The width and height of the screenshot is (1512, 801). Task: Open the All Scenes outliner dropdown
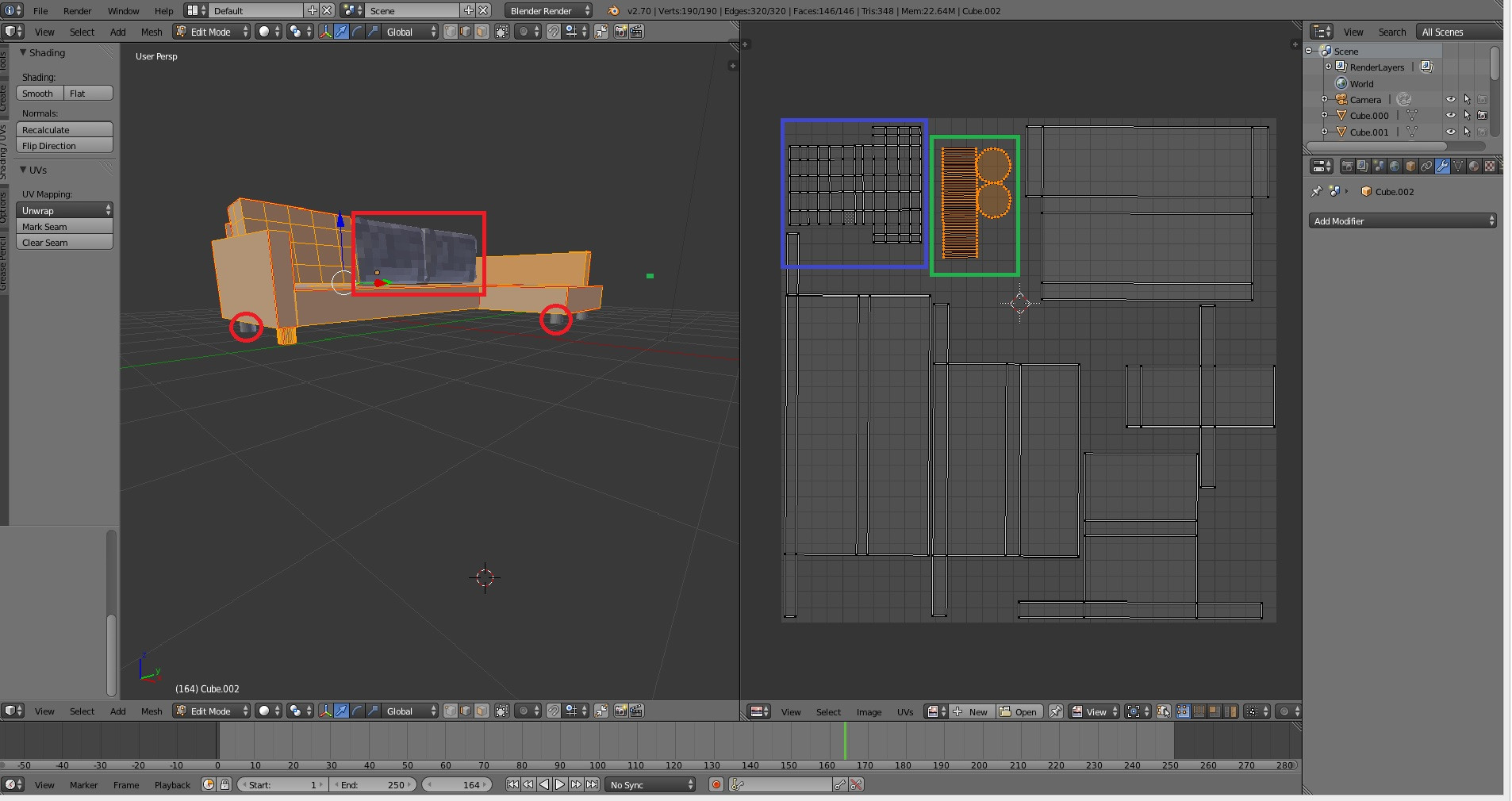point(1458,32)
